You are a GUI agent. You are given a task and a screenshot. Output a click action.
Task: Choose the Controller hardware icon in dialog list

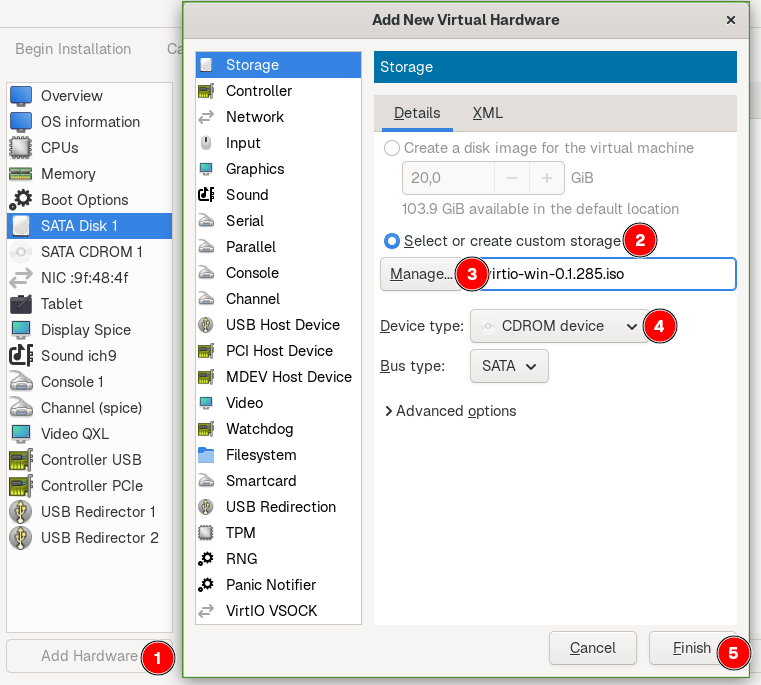[206, 91]
